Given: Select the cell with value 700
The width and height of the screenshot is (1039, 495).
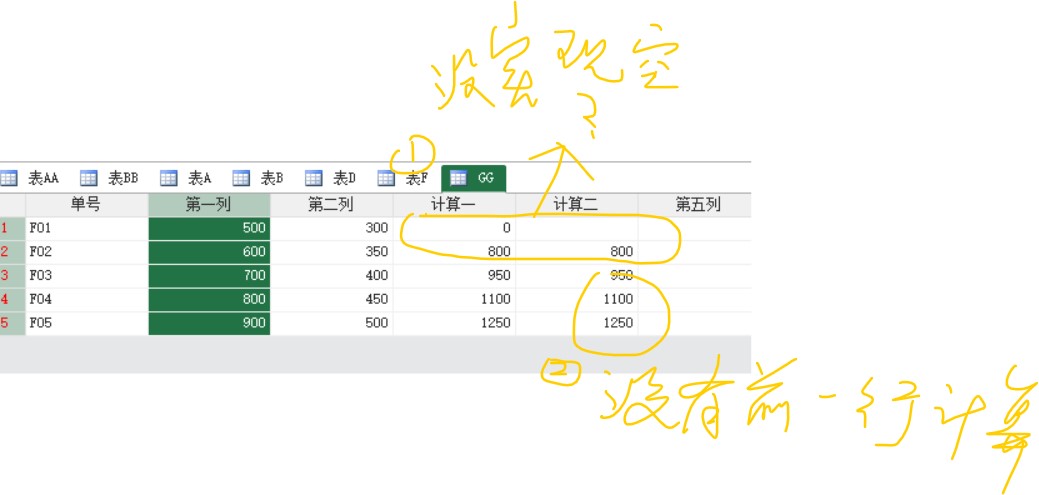Looking at the screenshot, I should click(x=209, y=276).
